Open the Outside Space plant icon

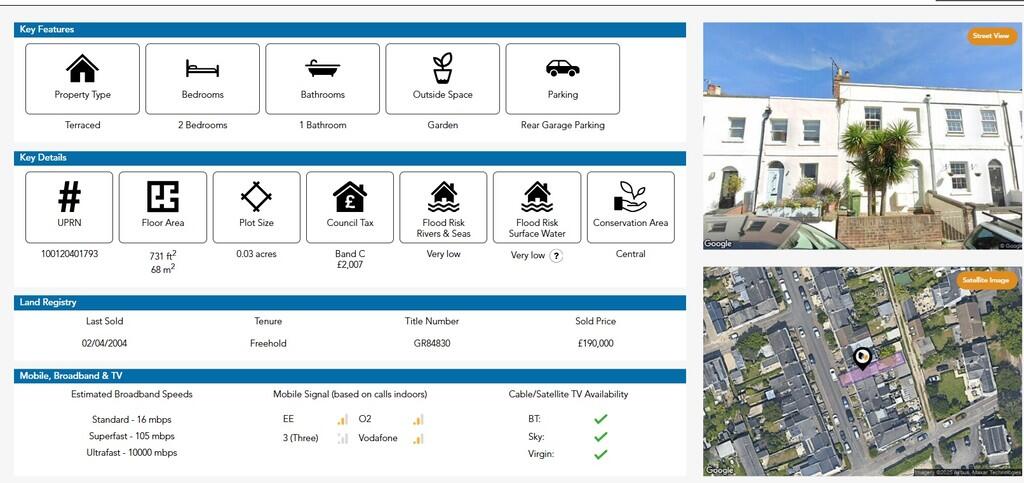click(x=442, y=68)
